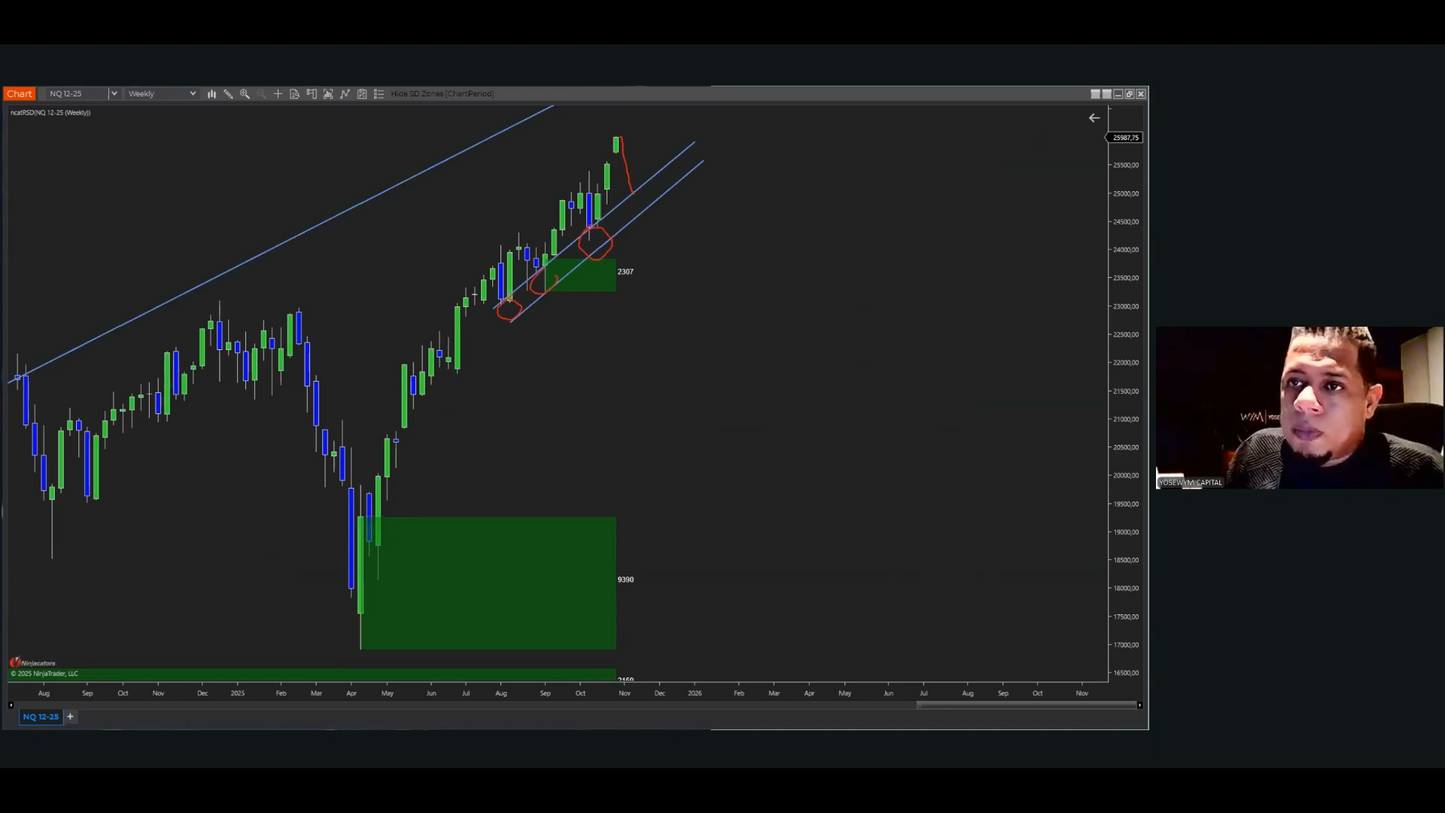Screen dimensions: 1445x813
Task: Open the chart Properties list icon
Action: pos(379,94)
